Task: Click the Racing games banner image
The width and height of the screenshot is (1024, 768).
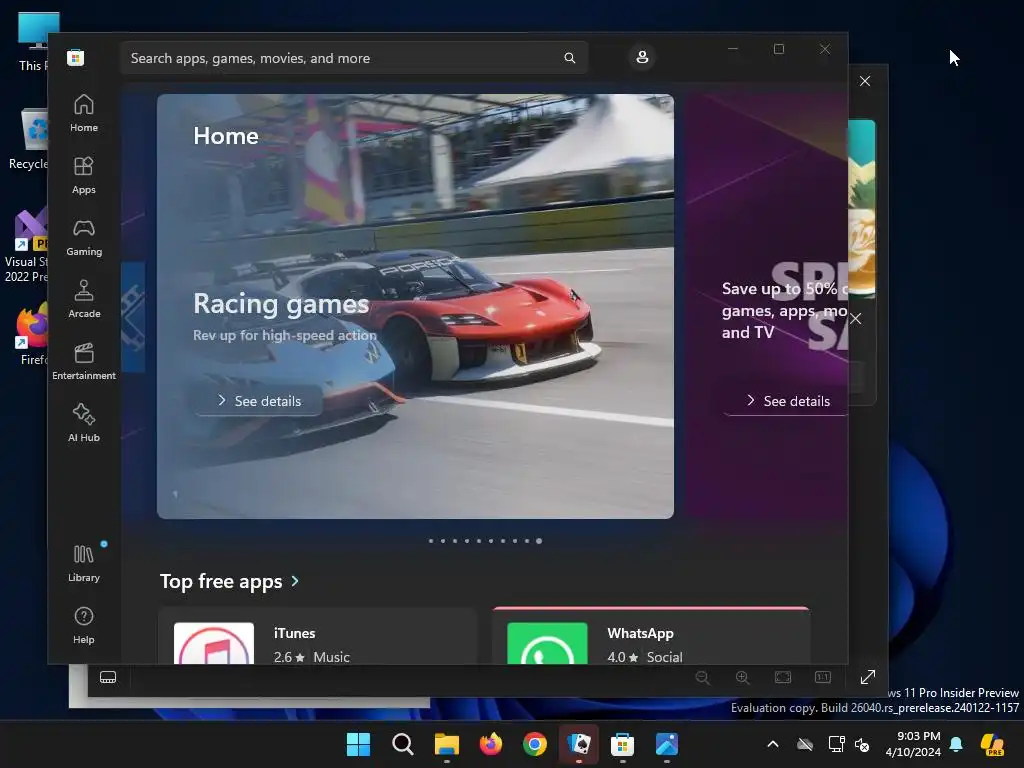Action: tap(415, 306)
